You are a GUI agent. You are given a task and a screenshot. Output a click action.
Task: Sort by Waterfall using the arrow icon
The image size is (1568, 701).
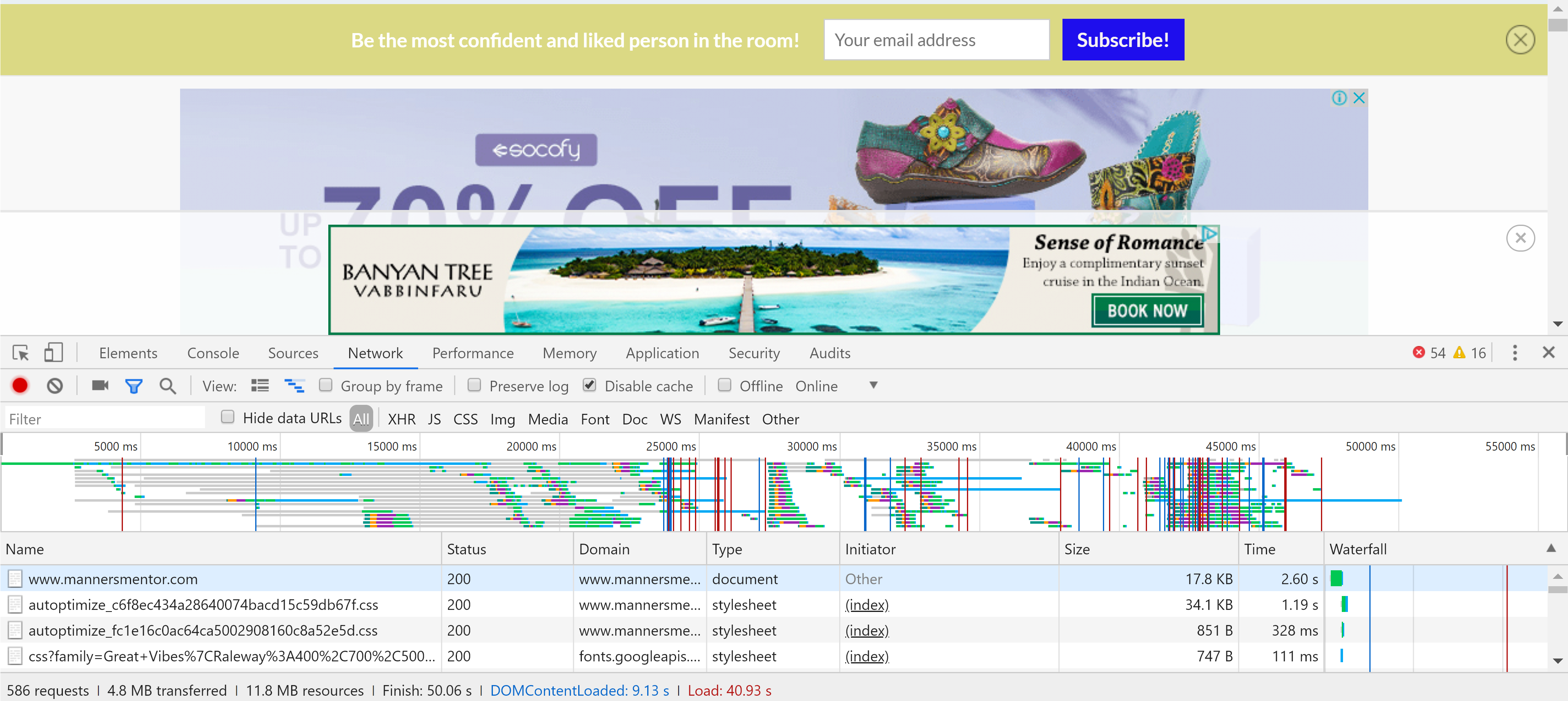(x=1551, y=548)
